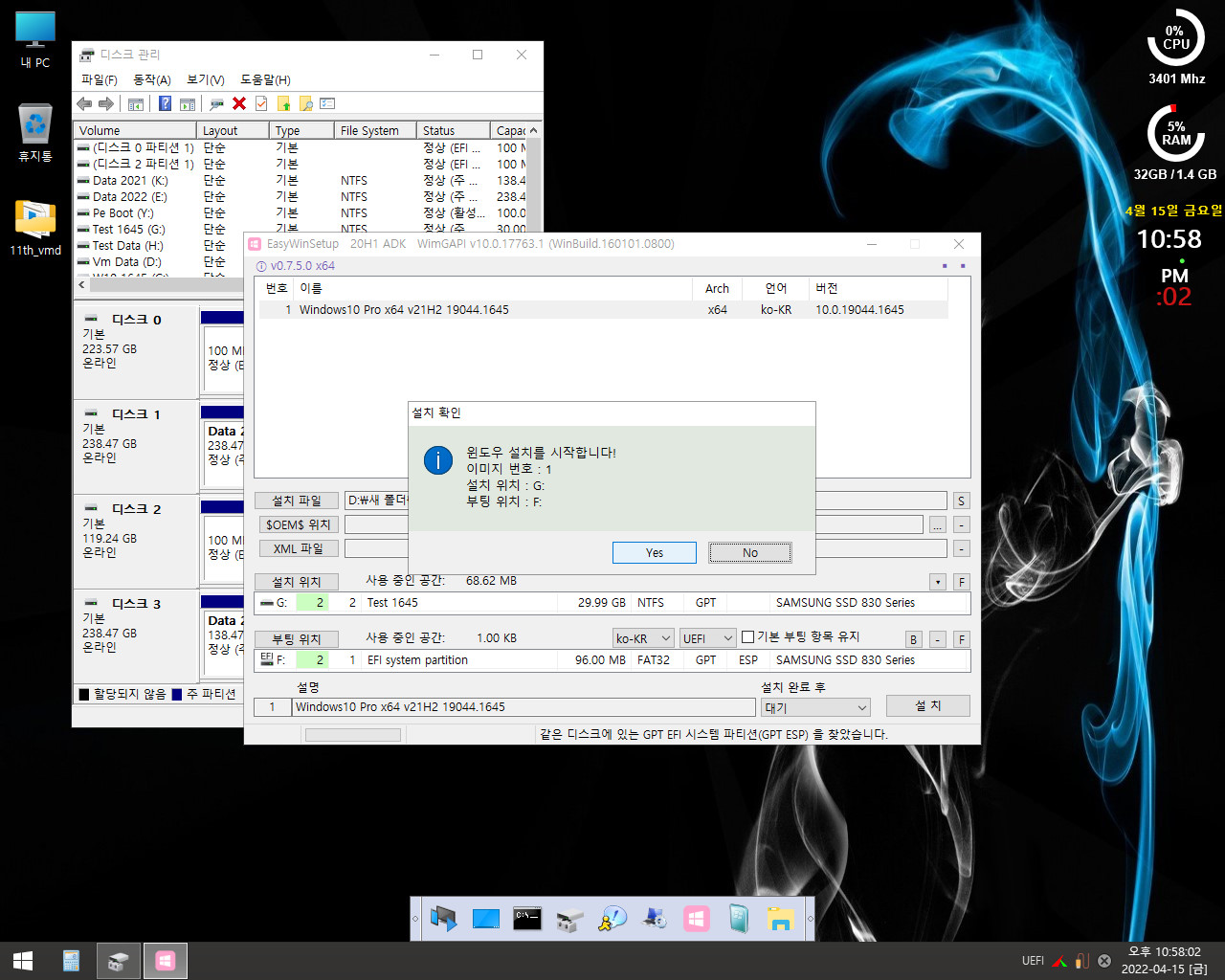Click the File System column header
The image size is (1225, 980).
(375, 130)
